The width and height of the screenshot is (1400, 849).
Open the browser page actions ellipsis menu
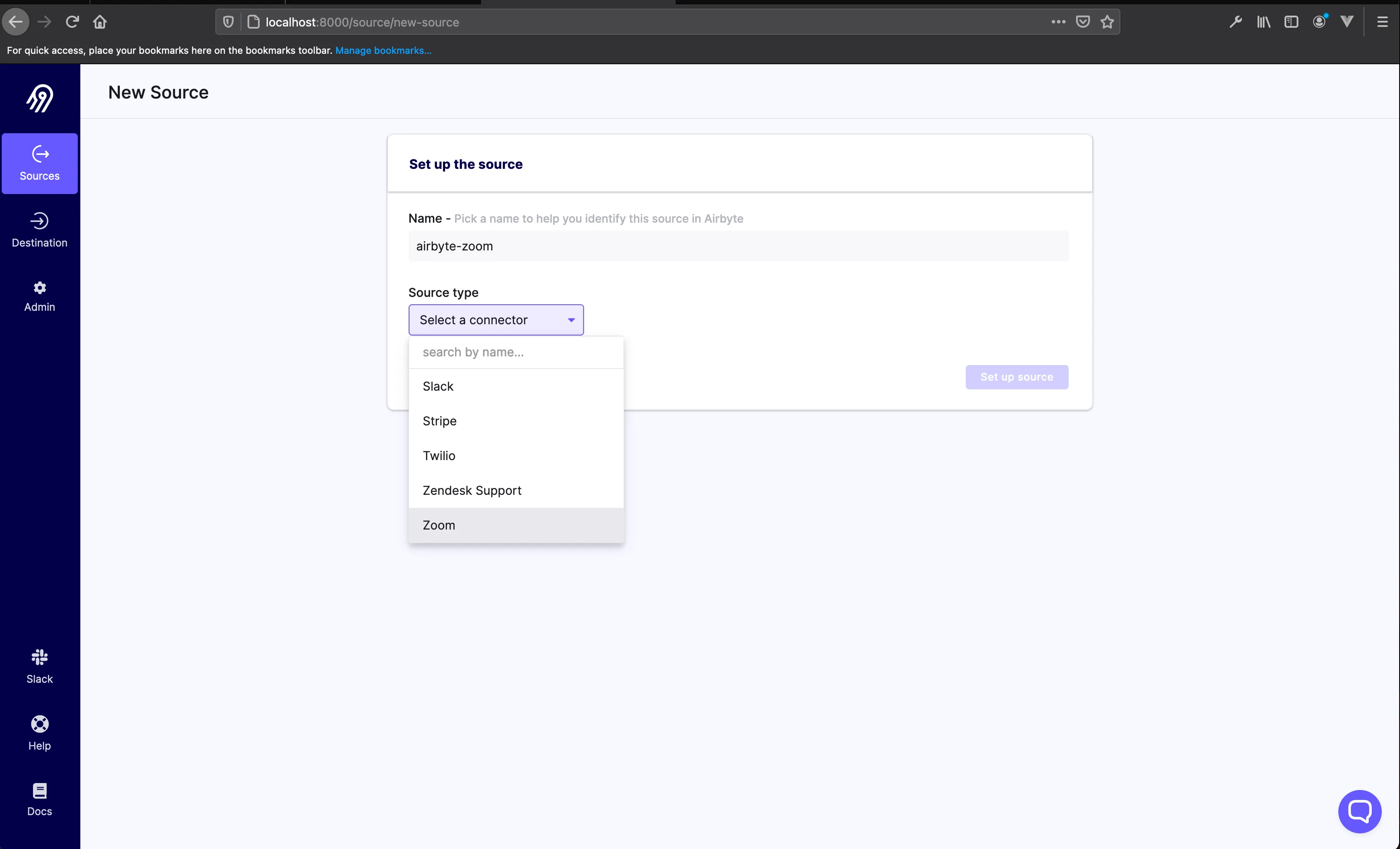(x=1058, y=22)
